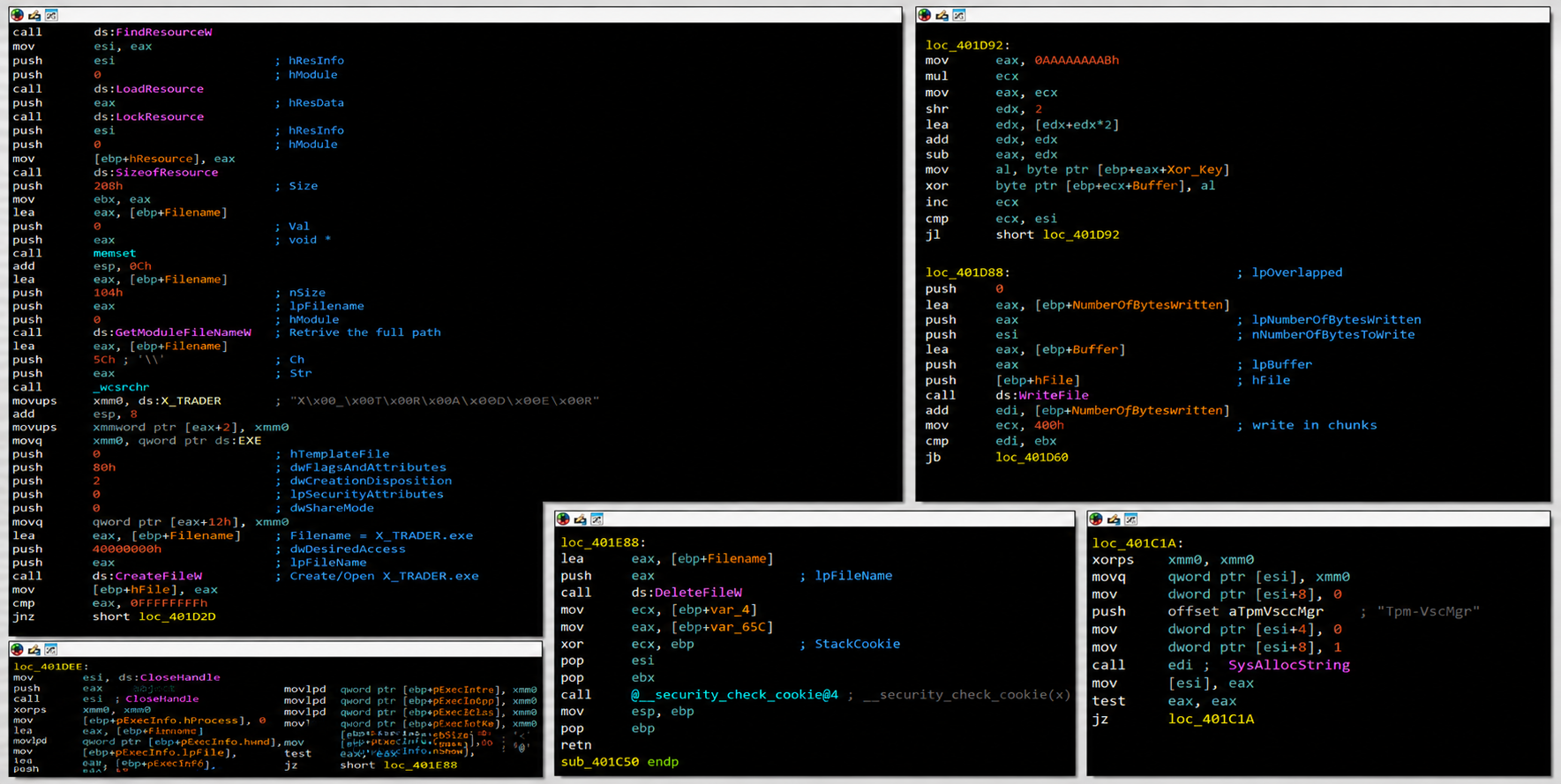Select the 400h value in mov ecx
The width and height of the screenshot is (1561, 784).
1049,425
